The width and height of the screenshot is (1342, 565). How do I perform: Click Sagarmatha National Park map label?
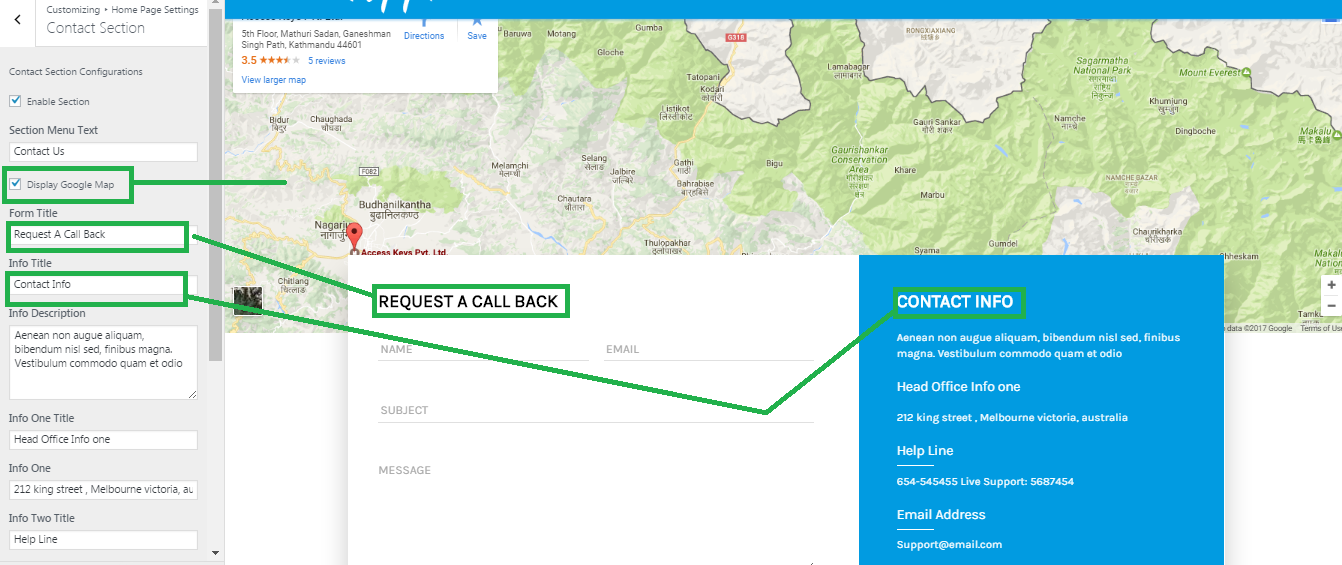[1102, 66]
